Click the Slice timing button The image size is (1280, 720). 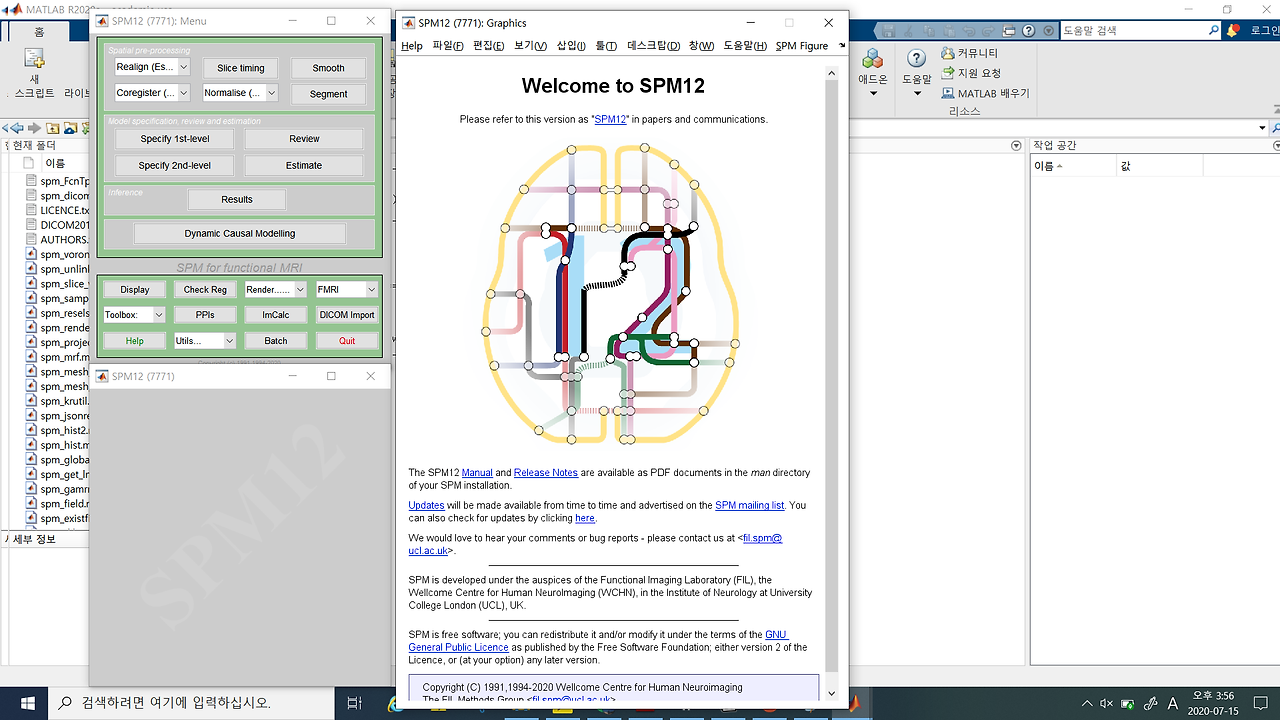tap(240, 68)
